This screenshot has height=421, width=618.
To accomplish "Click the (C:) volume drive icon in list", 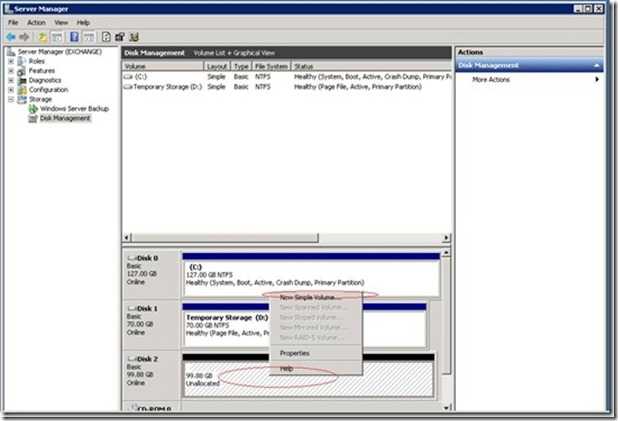I will tap(128, 77).
